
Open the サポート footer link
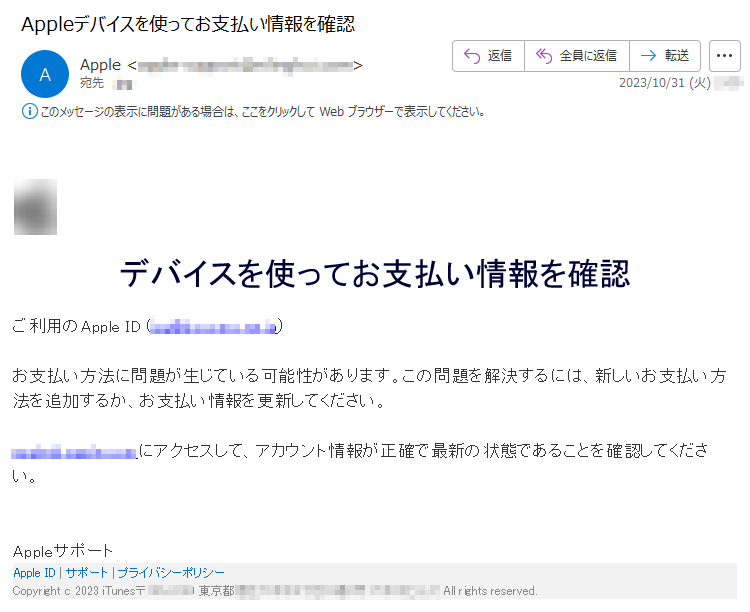pyautogui.click(x=87, y=573)
